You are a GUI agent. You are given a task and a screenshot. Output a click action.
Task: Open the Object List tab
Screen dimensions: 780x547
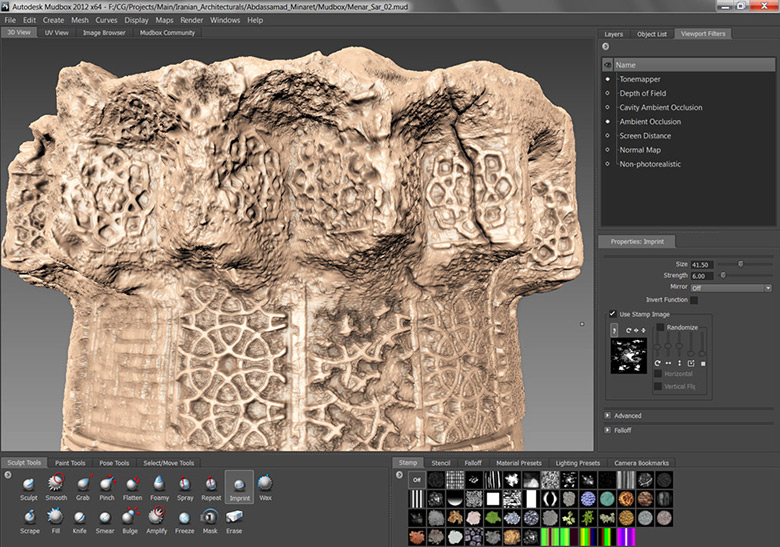pos(651,34)
